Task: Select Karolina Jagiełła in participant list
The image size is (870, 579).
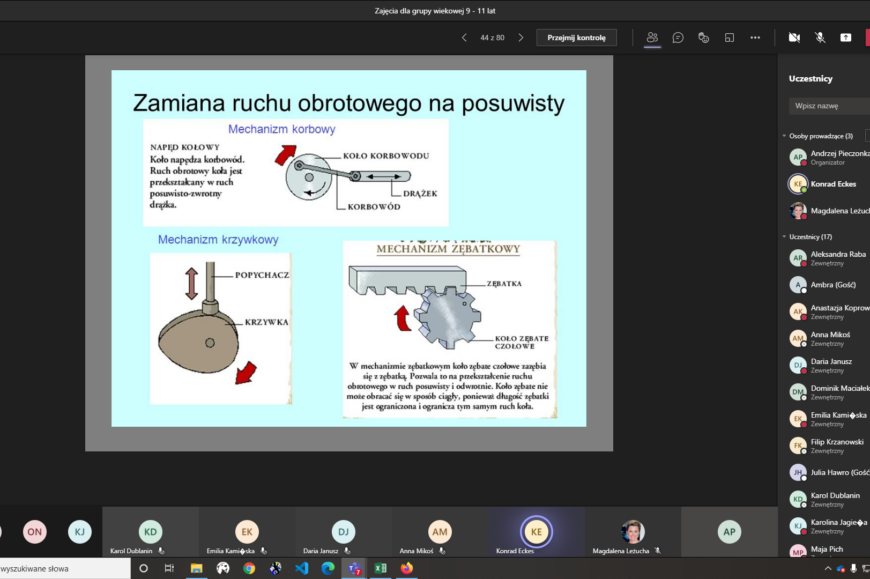Action: tap(829, 526)
